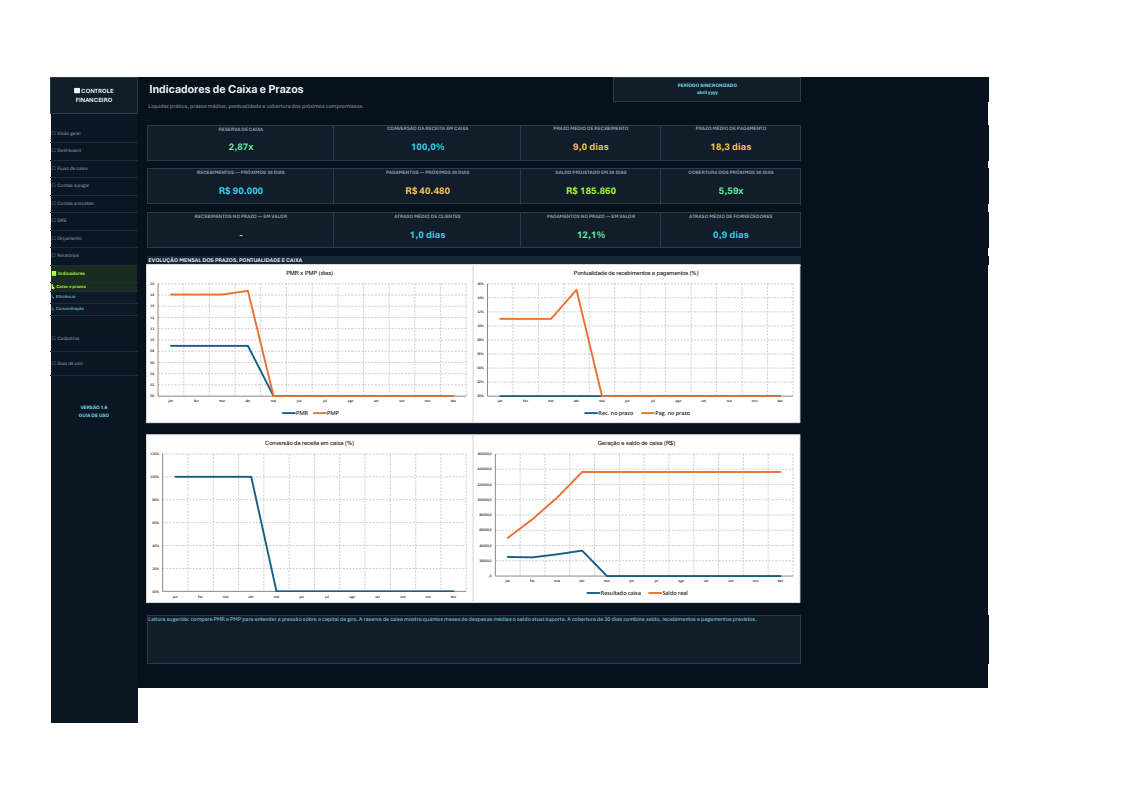This screenshot has height=804, width=1137.
Task: Select the Período Sincronizado period box
Action: (707, 89)
